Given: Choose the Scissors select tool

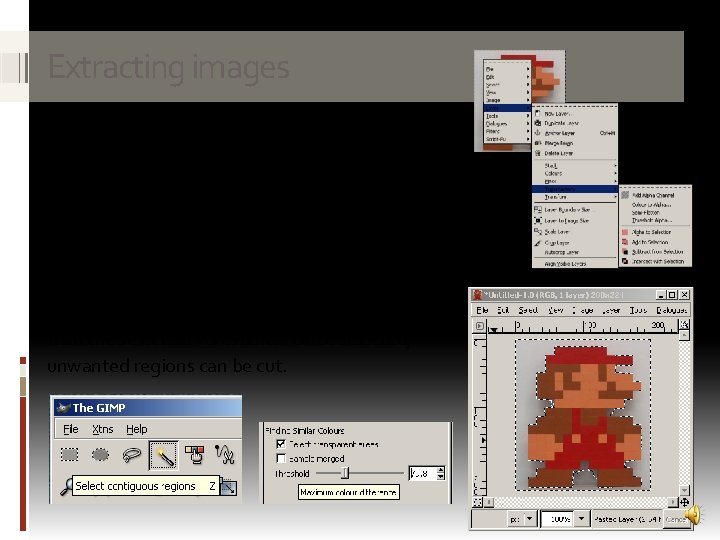Looking at the screenshot, I should (x=225, y=454).
